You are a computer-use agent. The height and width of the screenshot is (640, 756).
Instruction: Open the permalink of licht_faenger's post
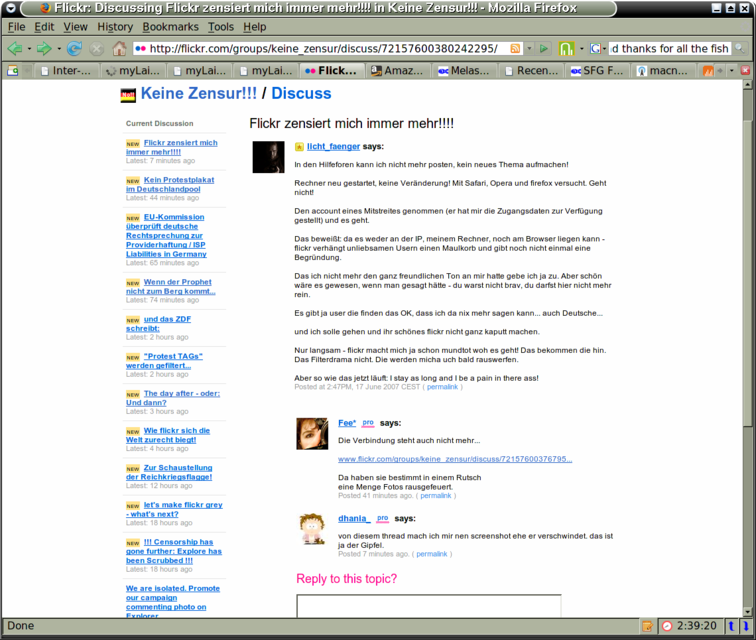point(442,387)
